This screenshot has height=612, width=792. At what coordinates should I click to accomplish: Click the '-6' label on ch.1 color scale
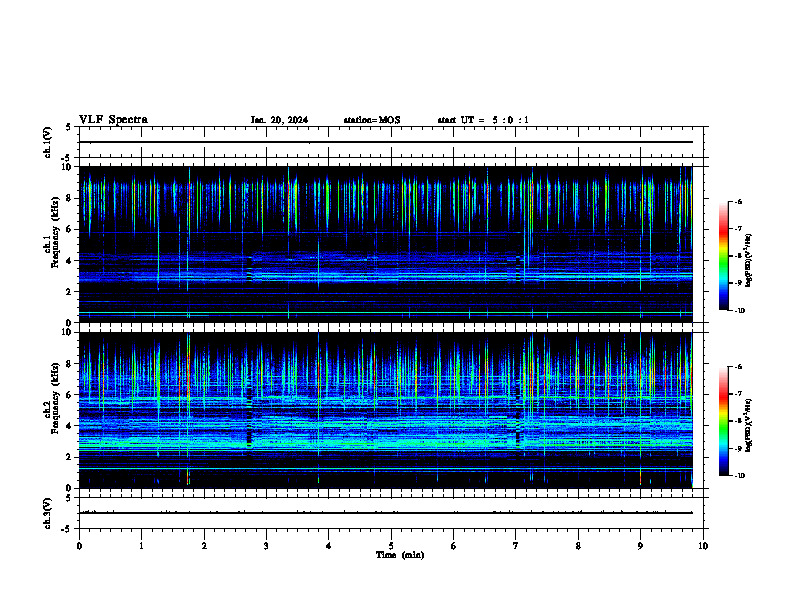point(738,202)
